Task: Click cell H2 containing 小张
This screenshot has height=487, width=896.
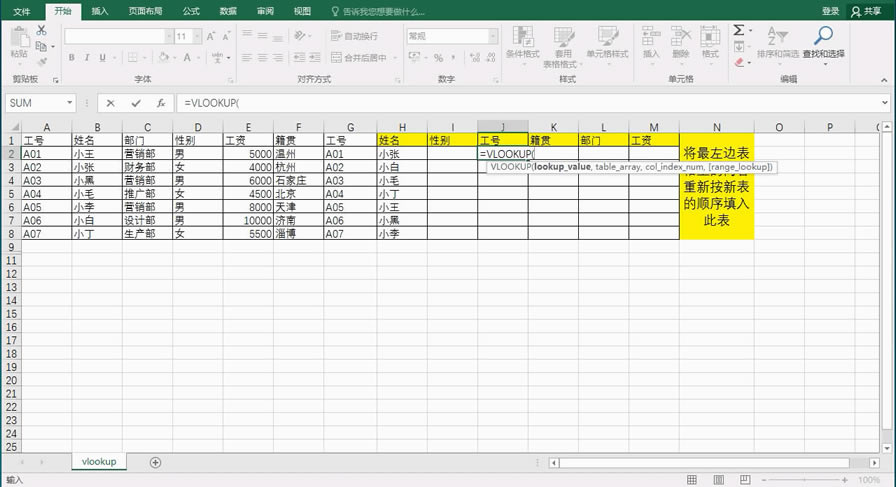Action: [402, 154]
